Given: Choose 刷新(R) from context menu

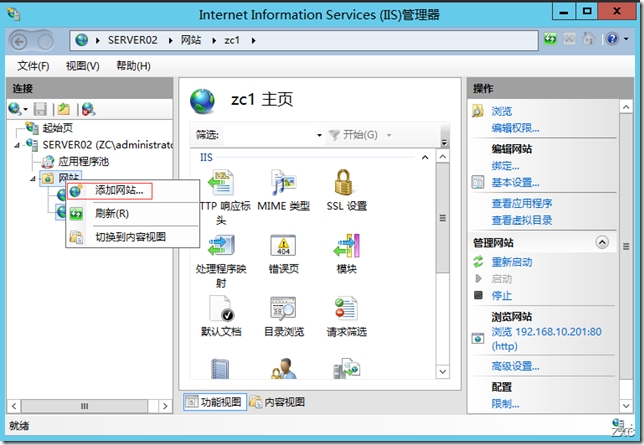Looking at the screenshot, I should 133,214.
